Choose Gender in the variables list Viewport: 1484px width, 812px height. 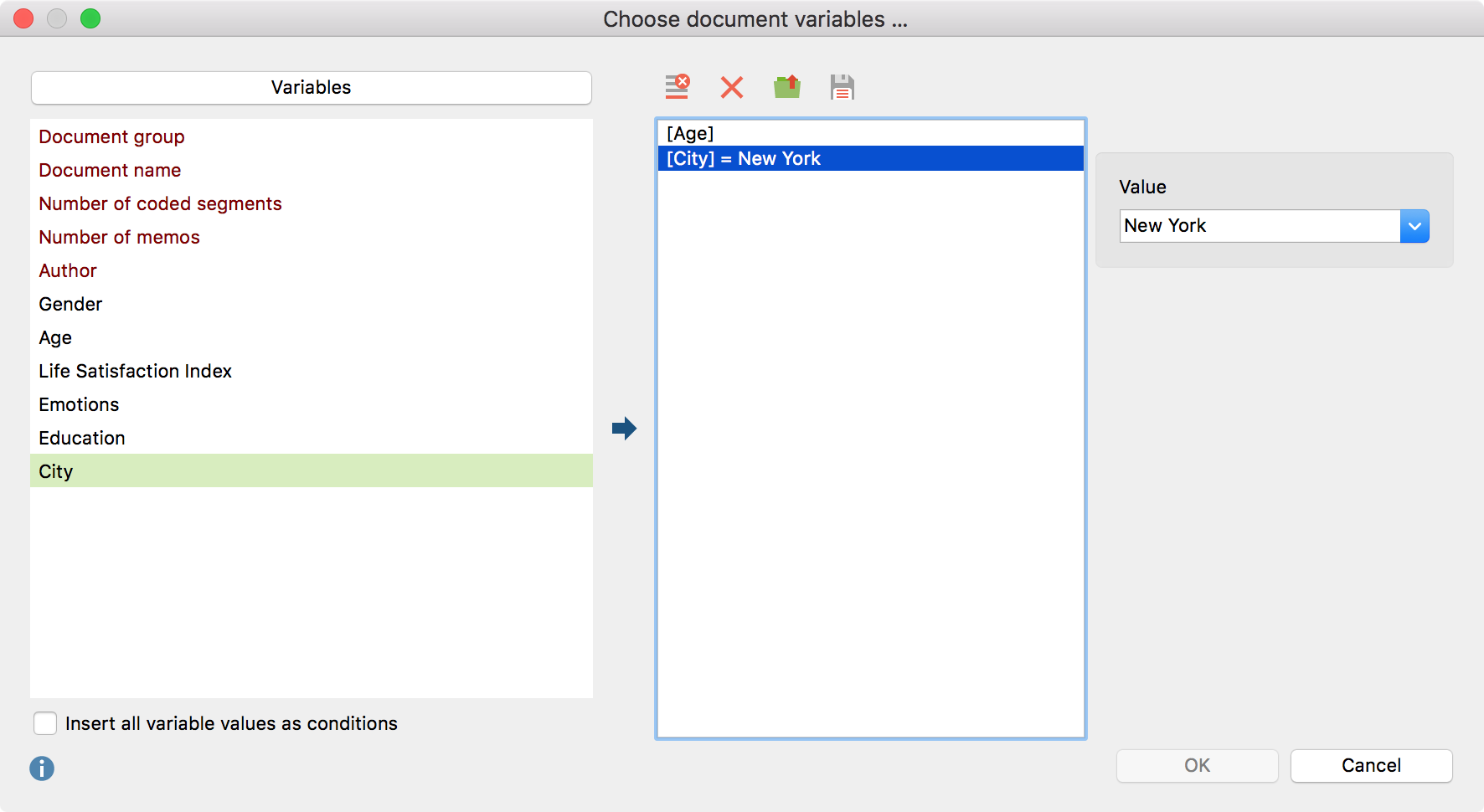[x=70, y=305]
